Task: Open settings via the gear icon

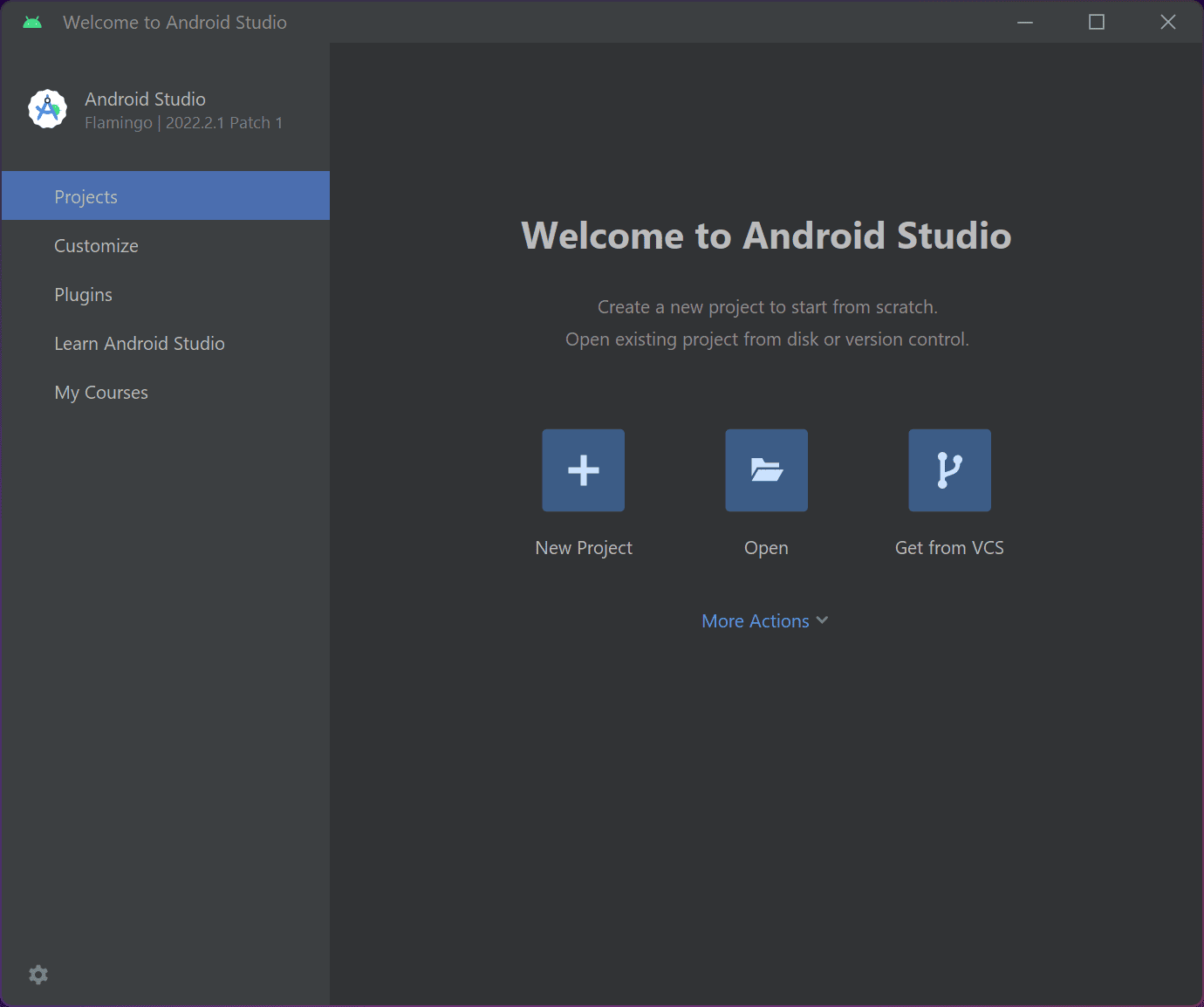Action: (38, 975)
